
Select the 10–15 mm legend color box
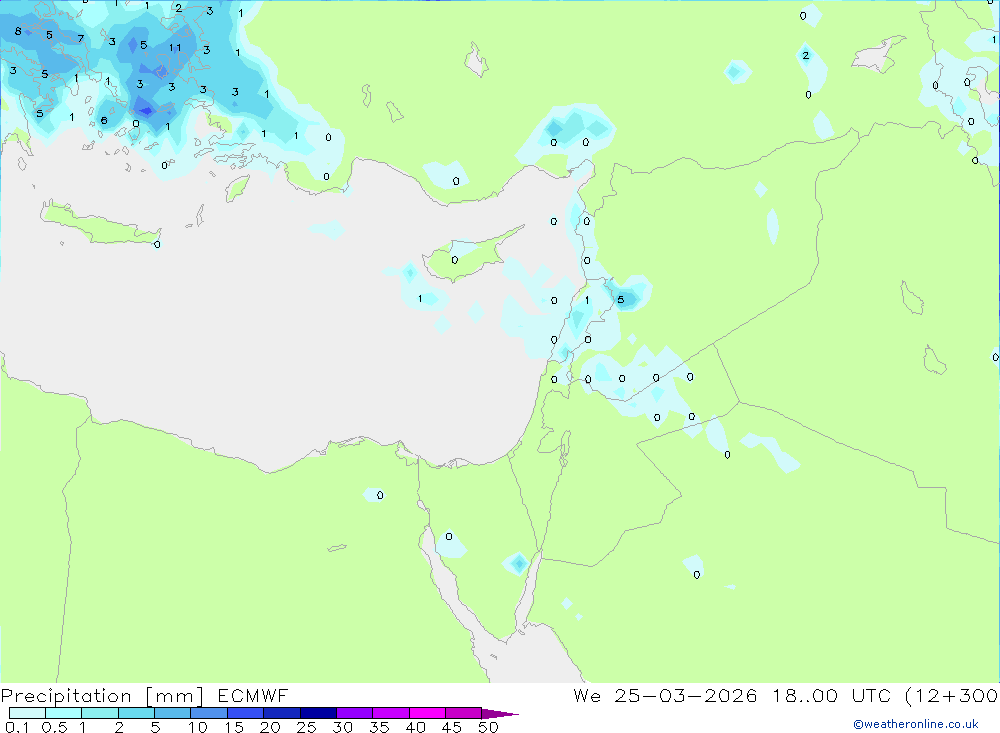pyautogui.click(x=209, y=713)
